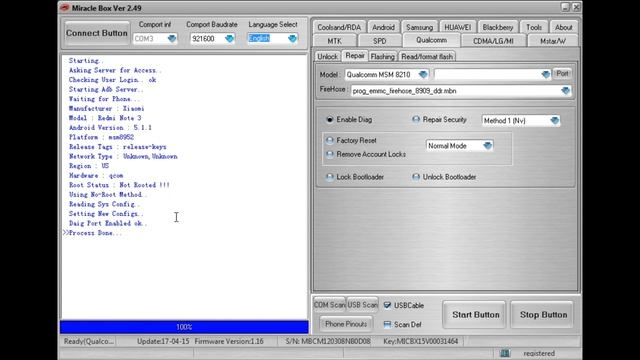Select the Lock Bootloader radio button
640x360 pixels.
330,177
